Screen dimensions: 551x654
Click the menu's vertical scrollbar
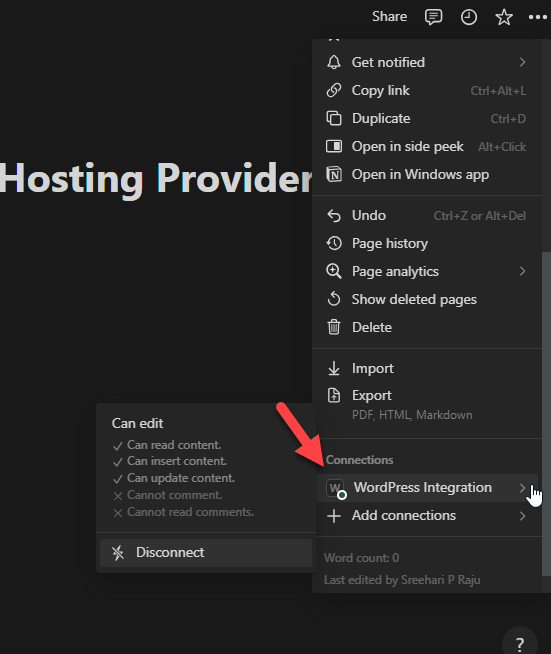546,414
